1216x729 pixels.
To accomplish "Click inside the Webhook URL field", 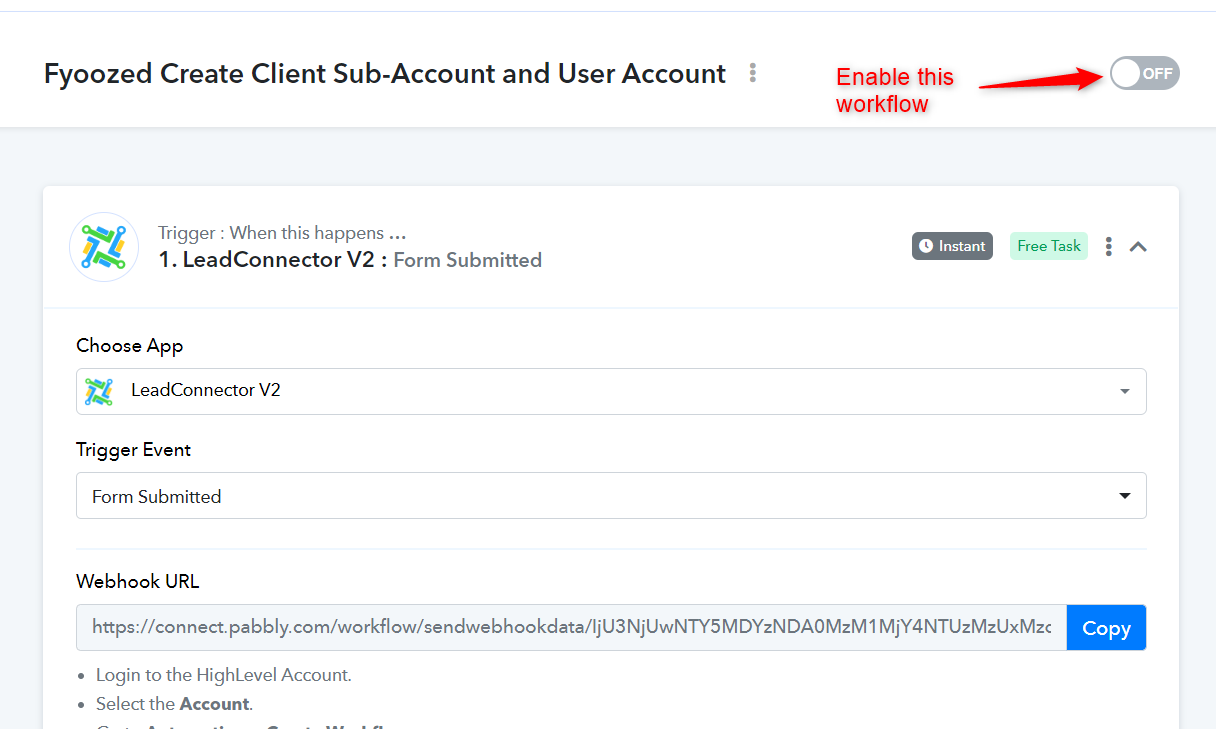I will click(571, 628).
